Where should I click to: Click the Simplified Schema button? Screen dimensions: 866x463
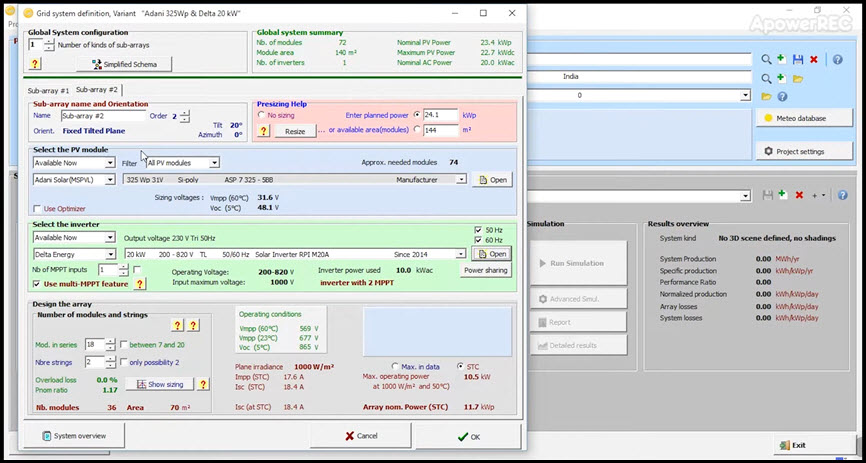pos(124,64)
